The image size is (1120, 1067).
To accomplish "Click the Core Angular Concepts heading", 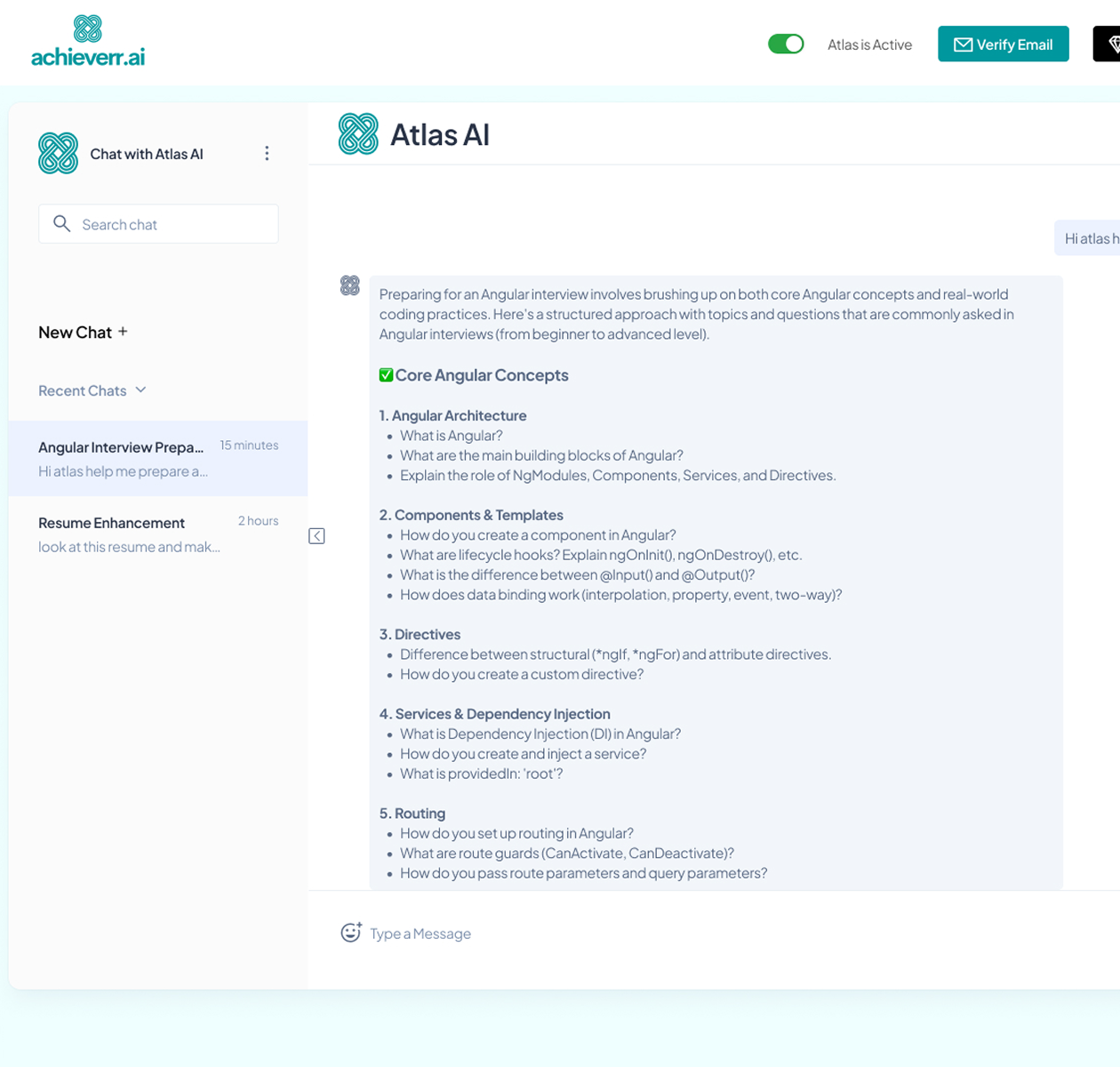I will click(481, 375).
